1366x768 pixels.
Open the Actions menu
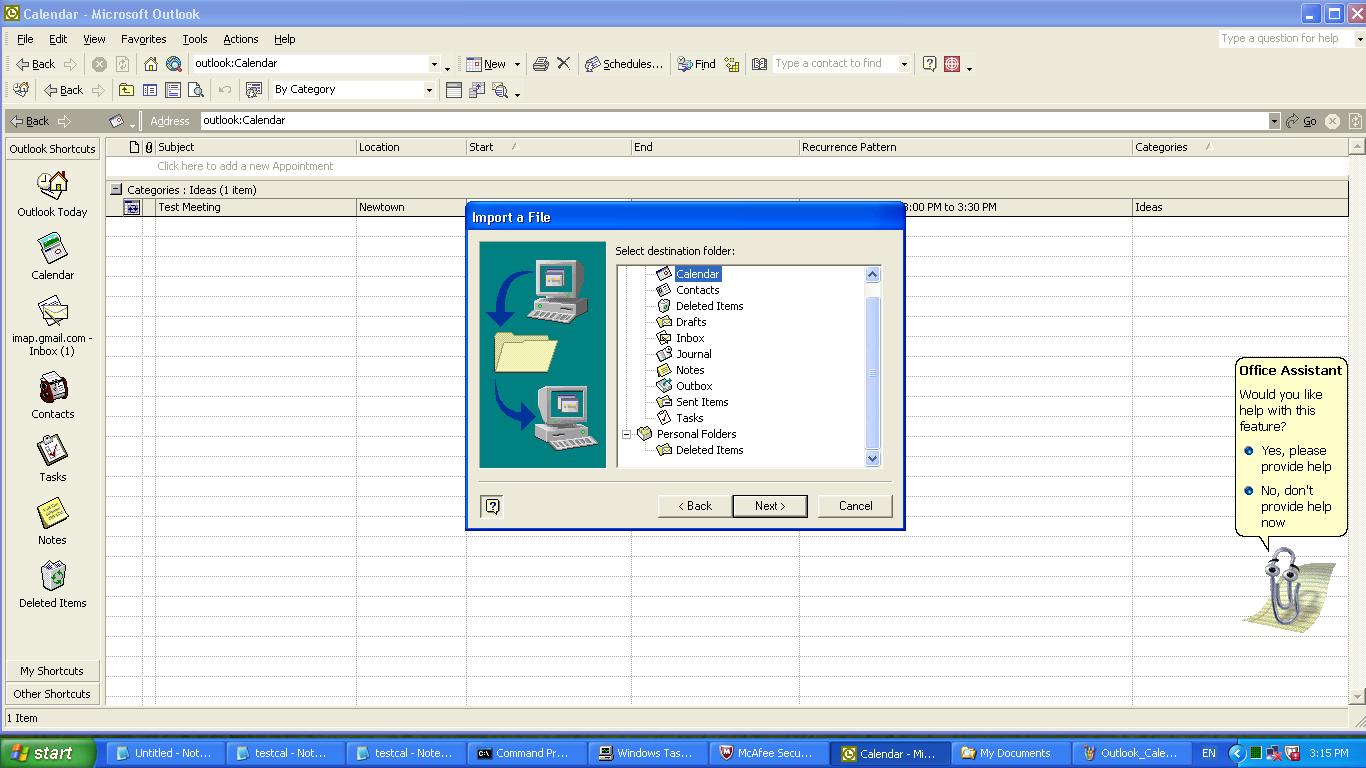240,39
